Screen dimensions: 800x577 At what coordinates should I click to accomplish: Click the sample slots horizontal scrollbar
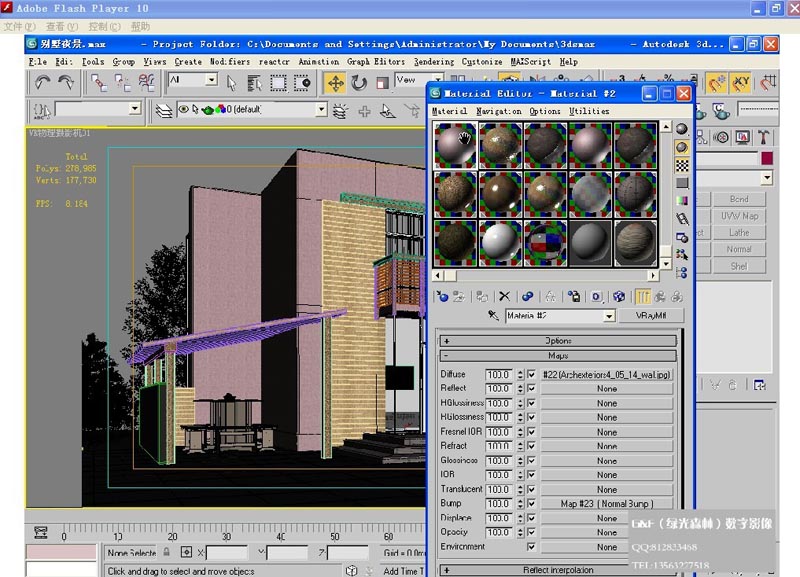pos(545,275)
